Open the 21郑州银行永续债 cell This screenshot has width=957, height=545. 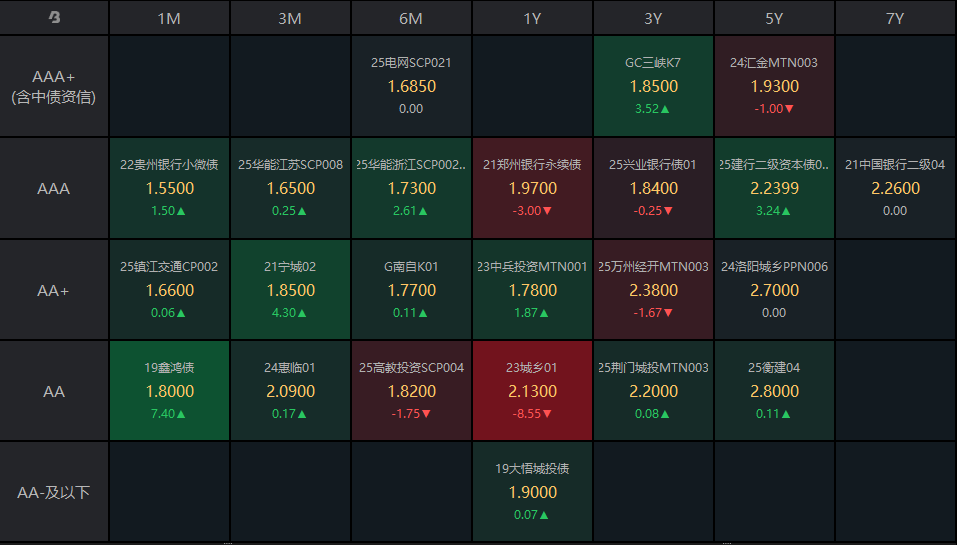pyautogui.click(x=532, y=188)
